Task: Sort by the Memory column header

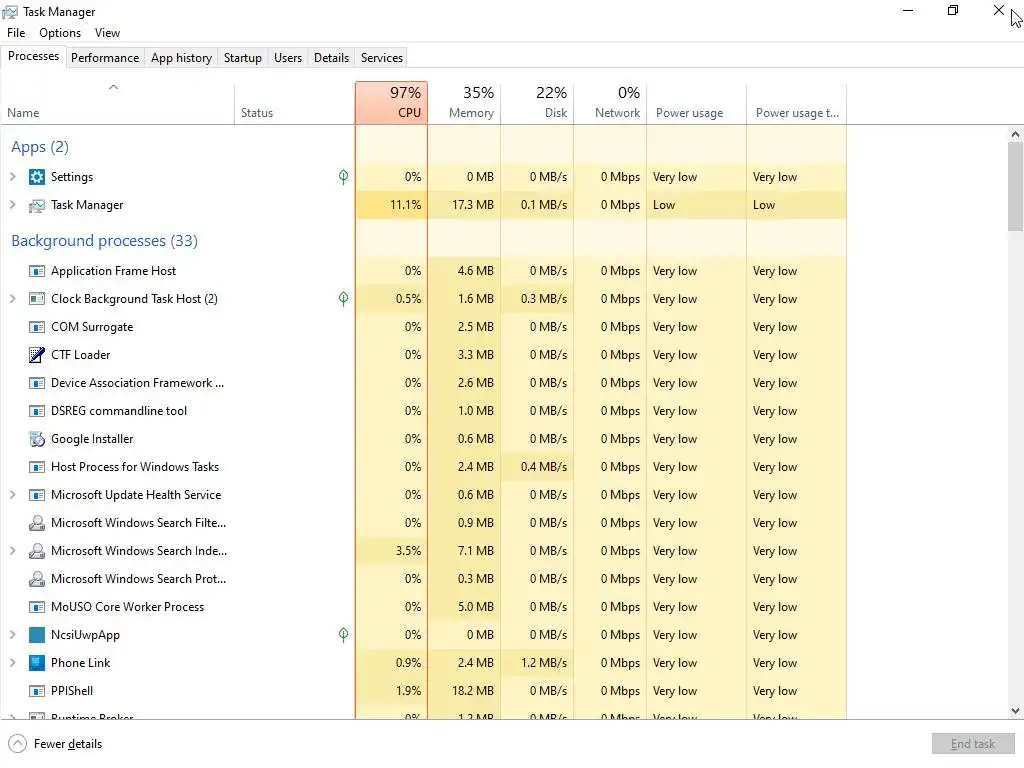Action: click(464, 103)
